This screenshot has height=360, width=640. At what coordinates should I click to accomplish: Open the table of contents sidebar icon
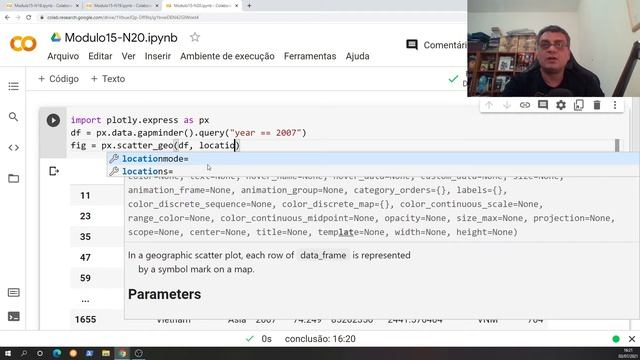point(13,86)
